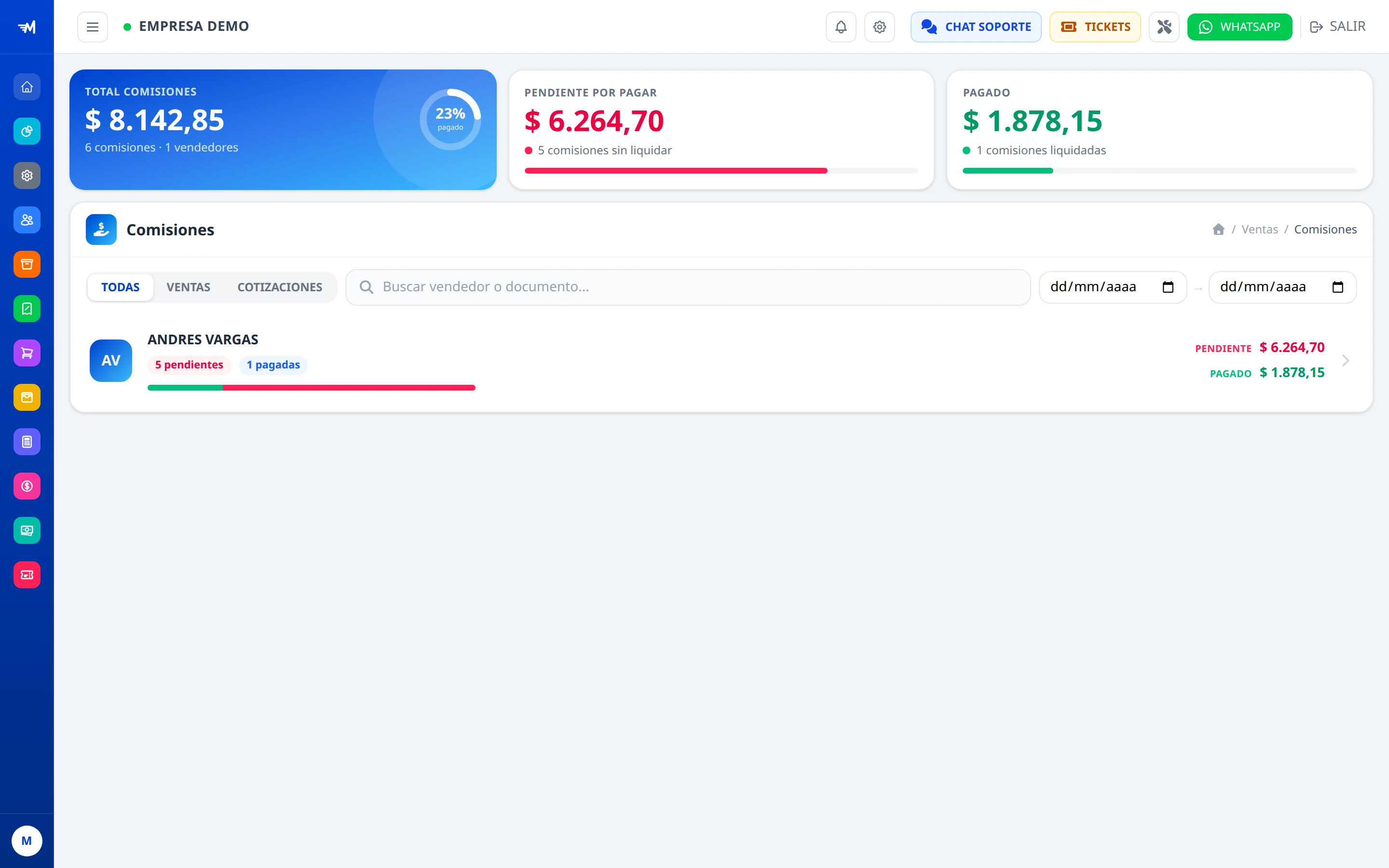
Task: Open the notifications bell
Action: 841,27
